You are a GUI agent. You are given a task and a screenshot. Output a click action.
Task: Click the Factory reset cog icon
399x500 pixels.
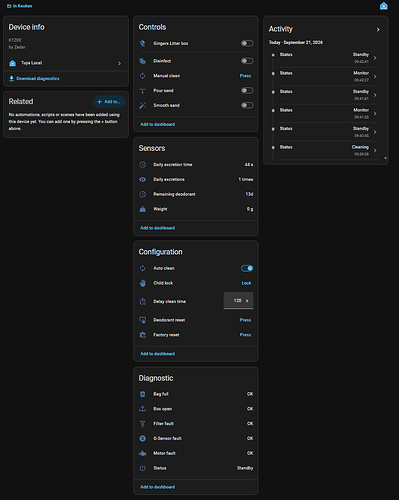(142, 335)
